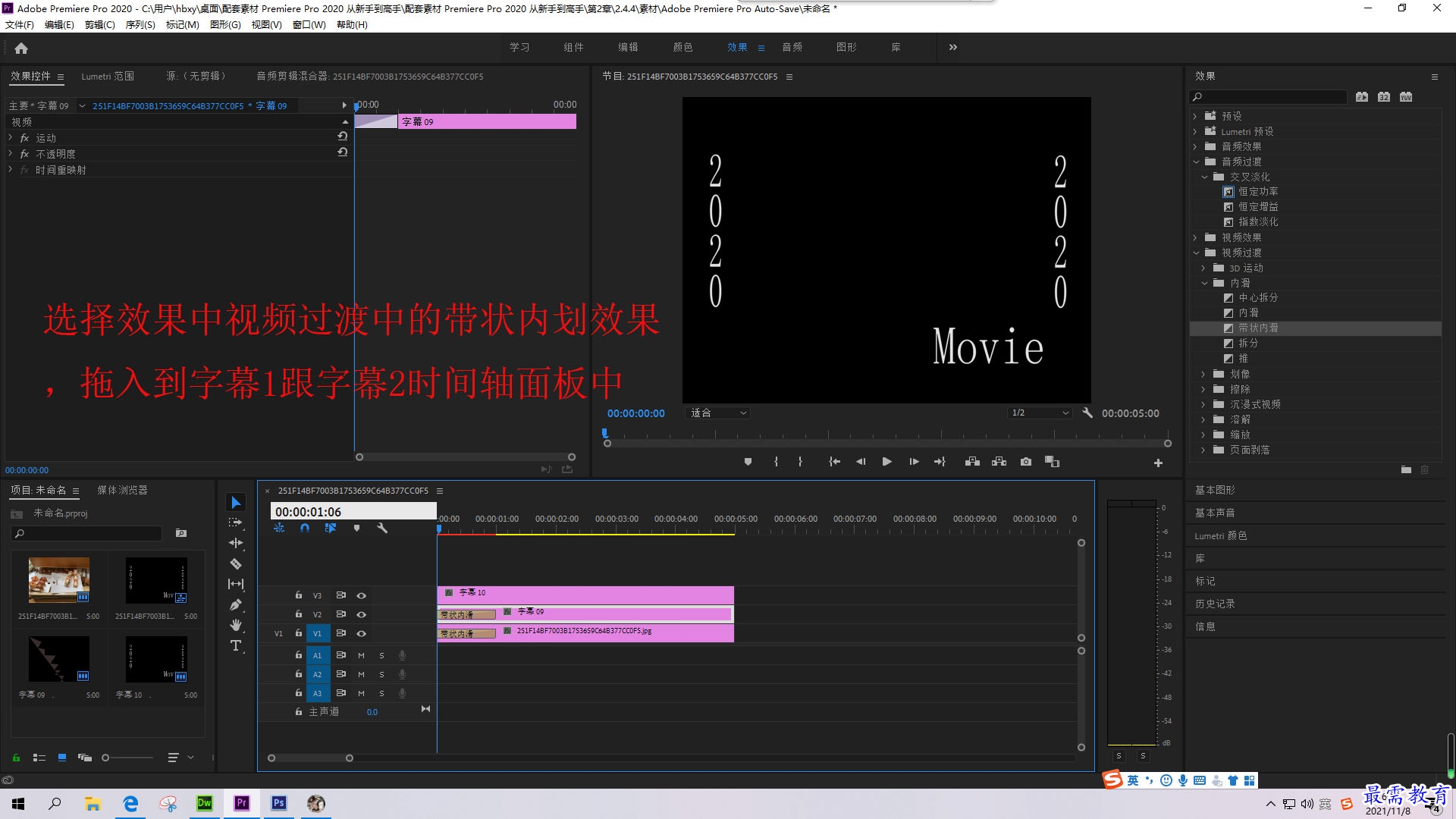The image size is (1456, 819).
Task: Toggle snap in timeline magnet icon
Action: [x=305, y=528]
